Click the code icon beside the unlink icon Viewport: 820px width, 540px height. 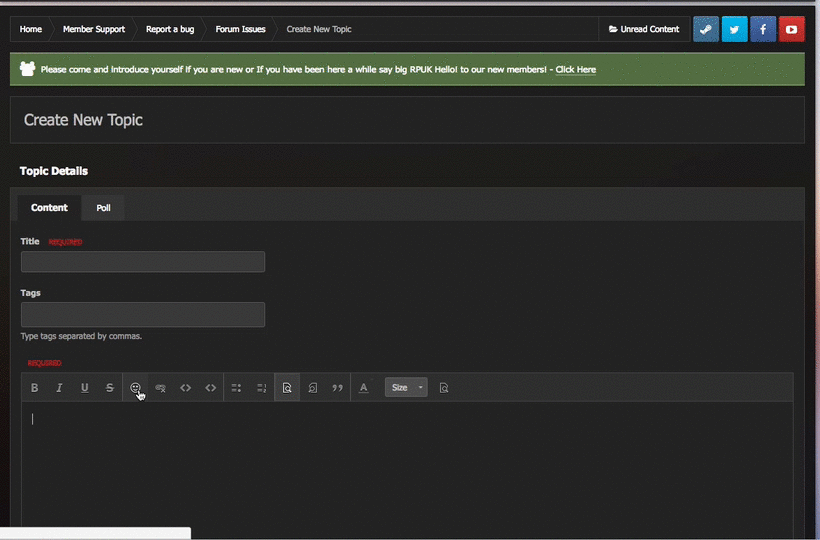click(x=186, y=387)
